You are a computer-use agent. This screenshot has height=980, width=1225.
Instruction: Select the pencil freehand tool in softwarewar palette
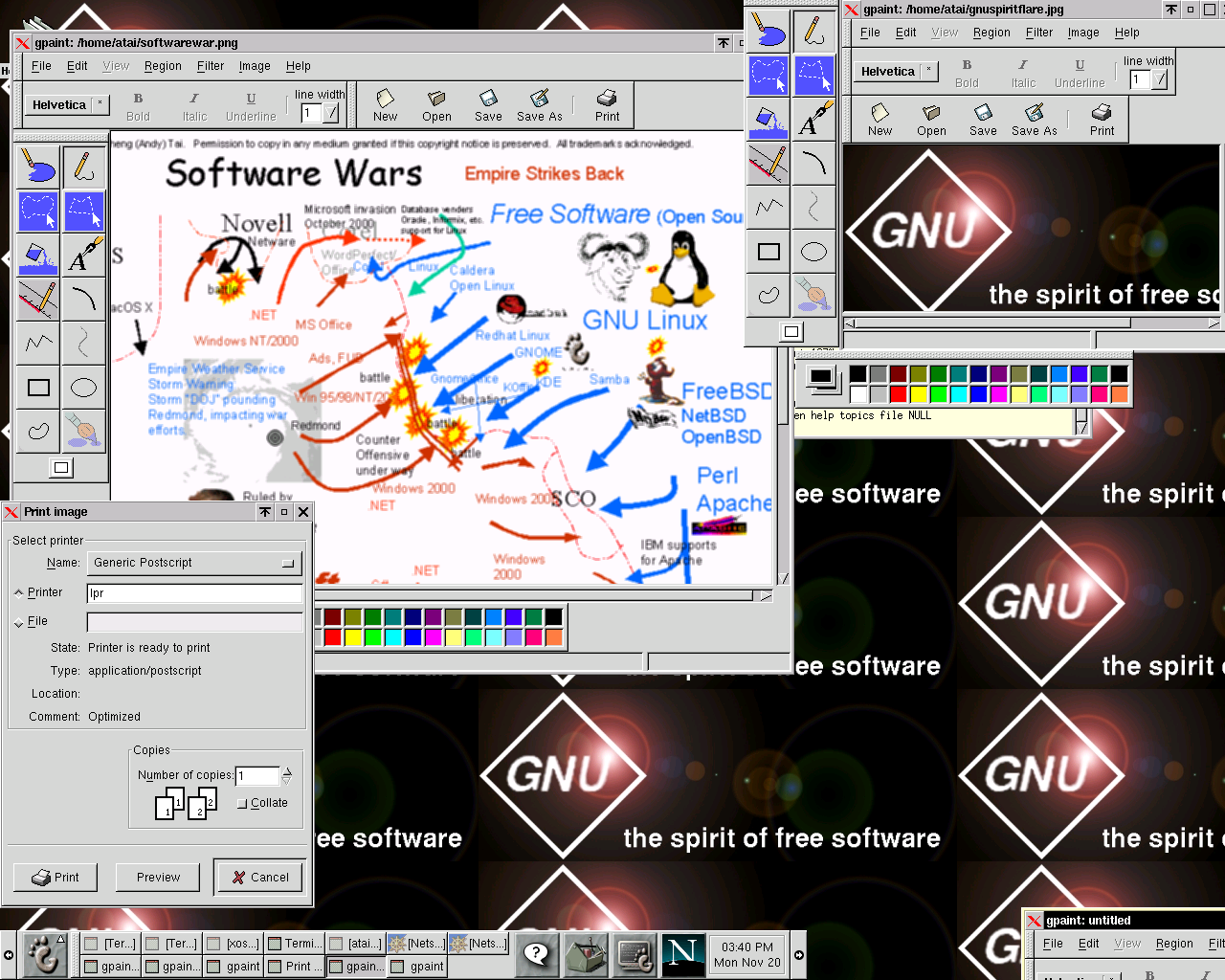(x=83, y=167)
